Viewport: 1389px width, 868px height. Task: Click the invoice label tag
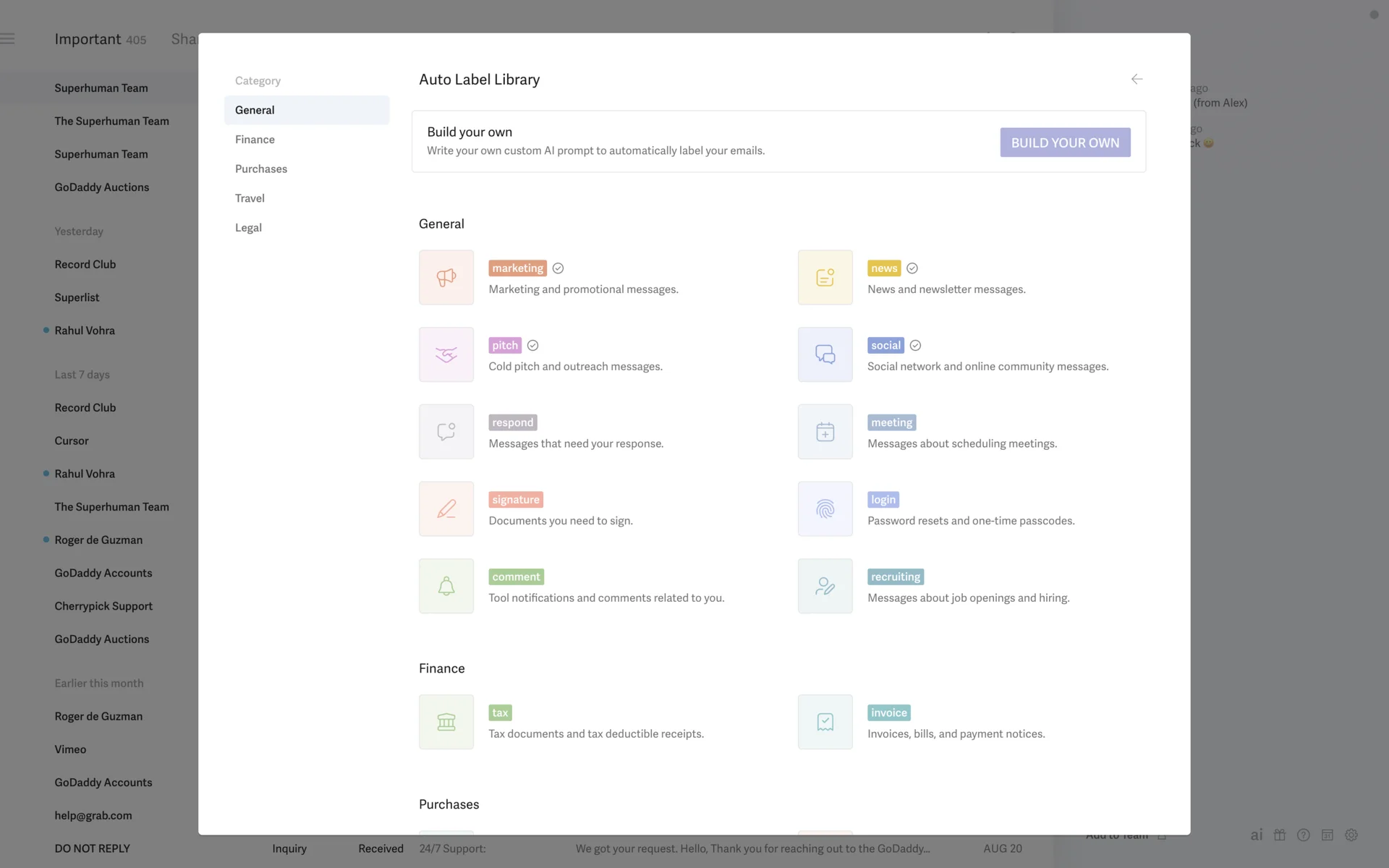[888, 712]
